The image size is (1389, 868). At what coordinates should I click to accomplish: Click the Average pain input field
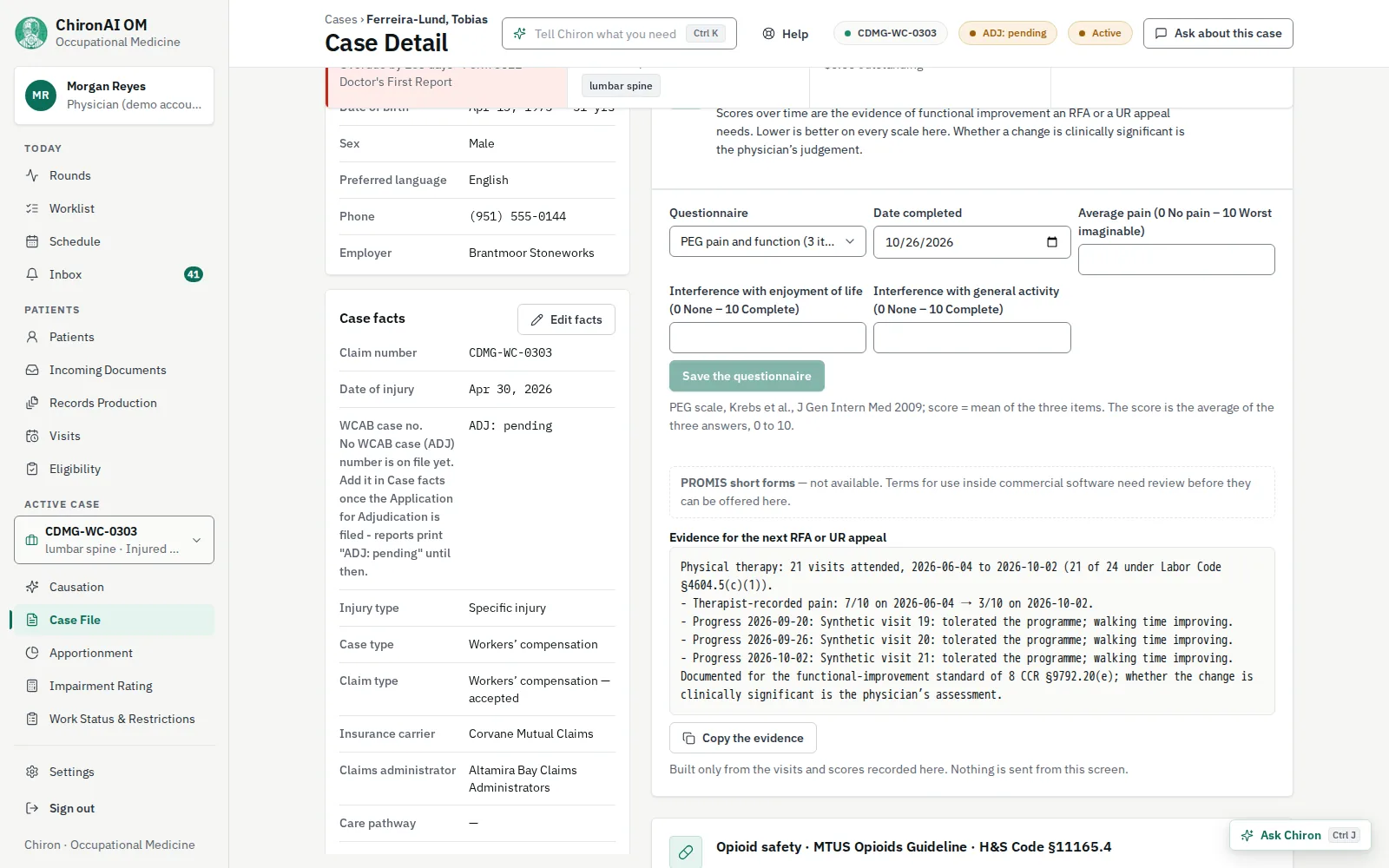(x=1176, y=260)
